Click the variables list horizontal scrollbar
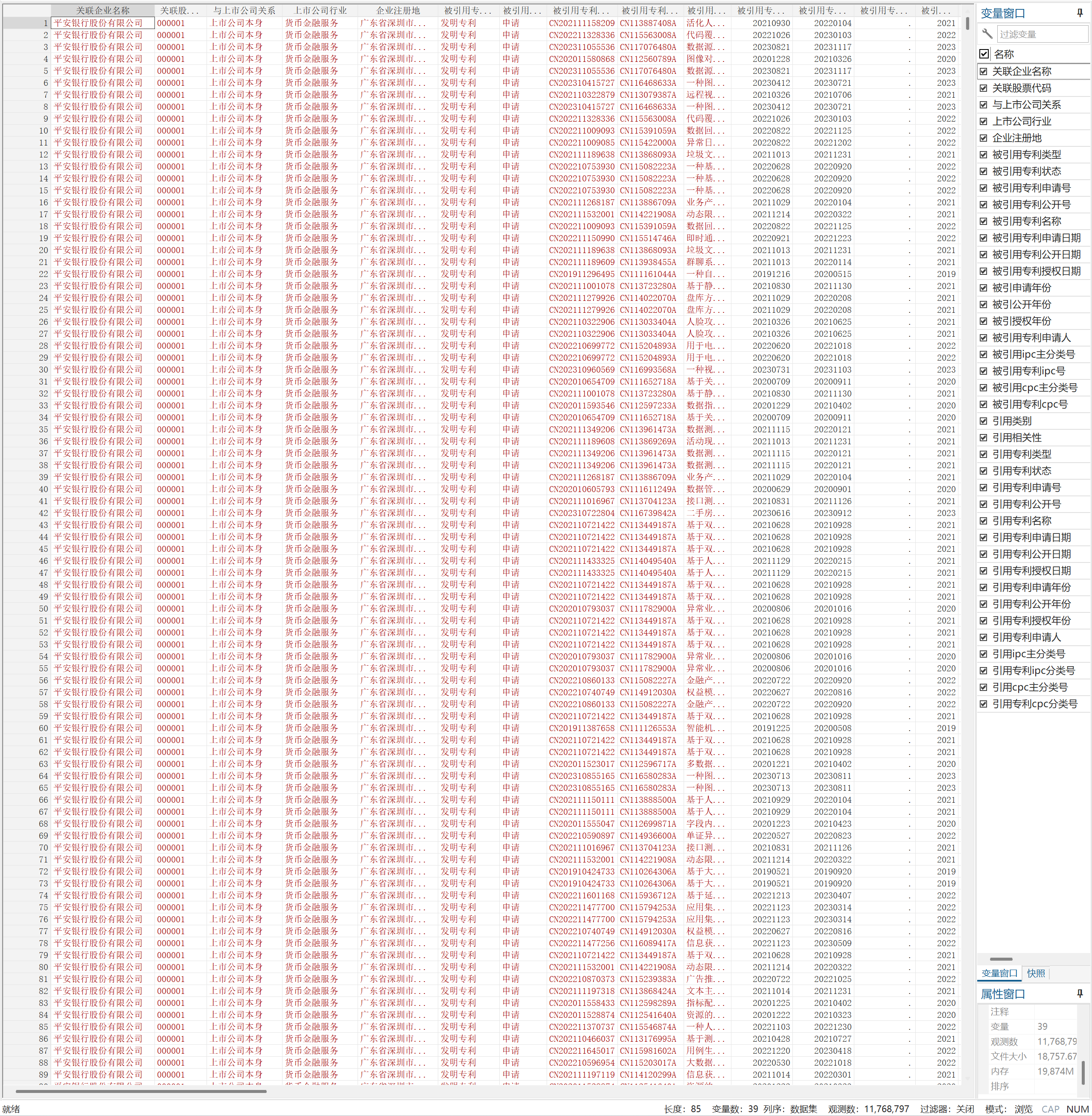 click(1001, 959)
